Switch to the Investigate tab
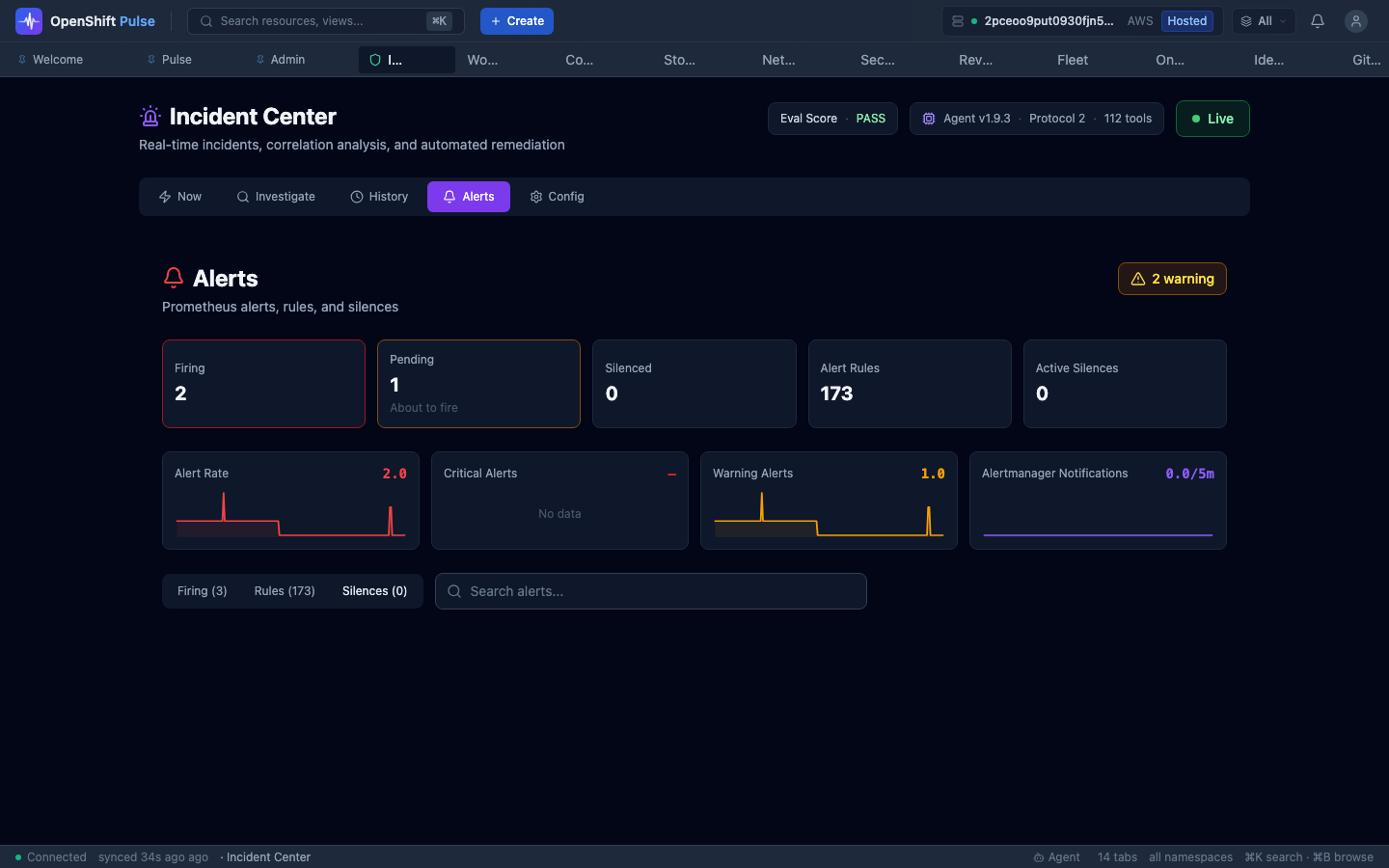 pyautogui.click(x=276, y=197)
